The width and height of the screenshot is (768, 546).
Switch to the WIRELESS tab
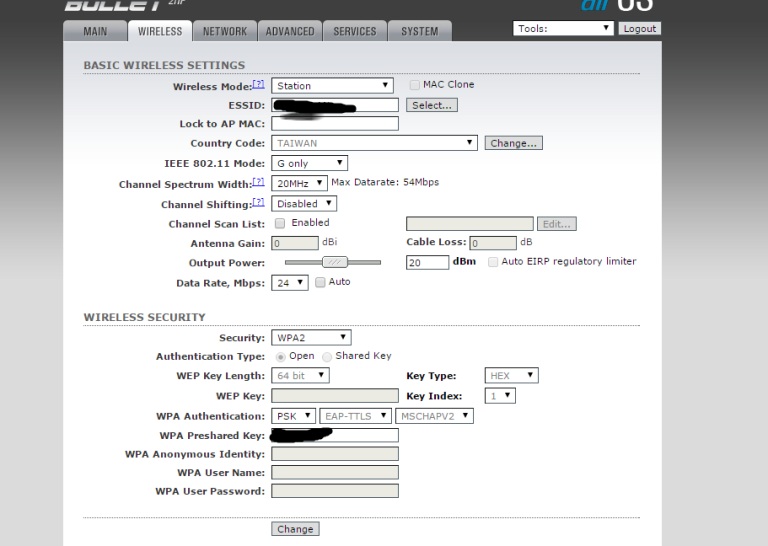(160, 31)
